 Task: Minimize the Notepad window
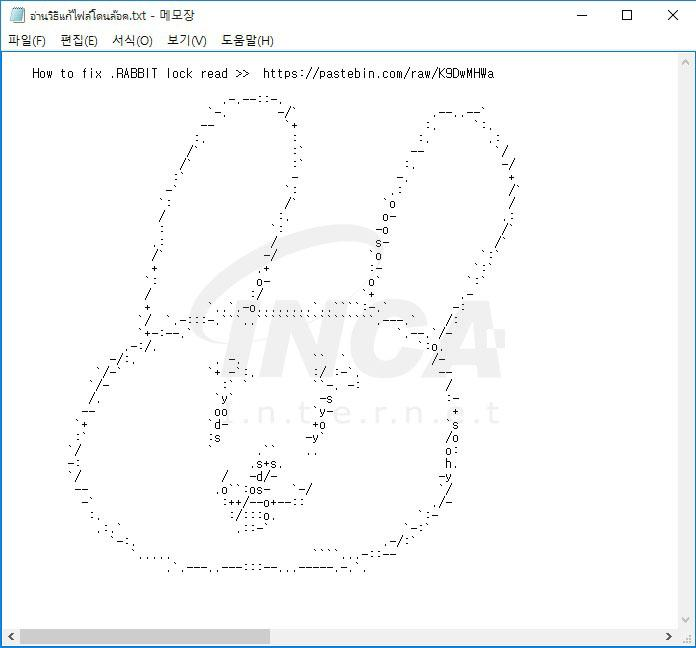[582, 15]
